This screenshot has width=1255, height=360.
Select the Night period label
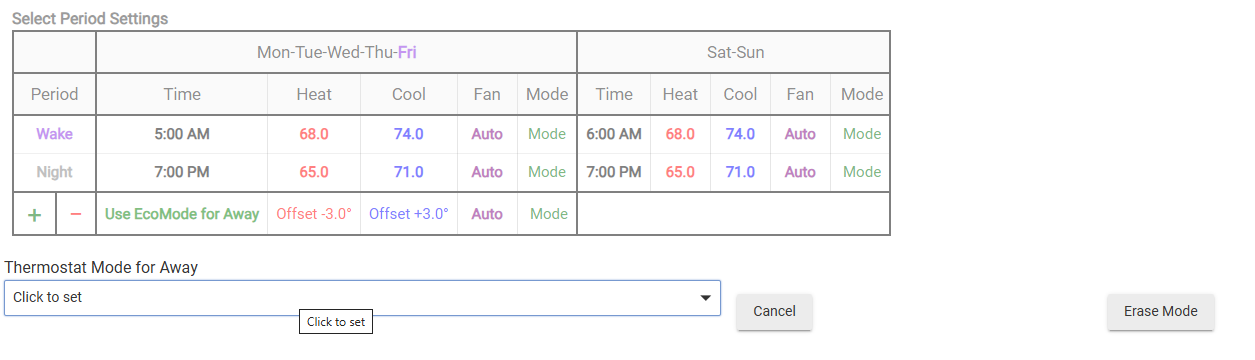pos(54,172)
